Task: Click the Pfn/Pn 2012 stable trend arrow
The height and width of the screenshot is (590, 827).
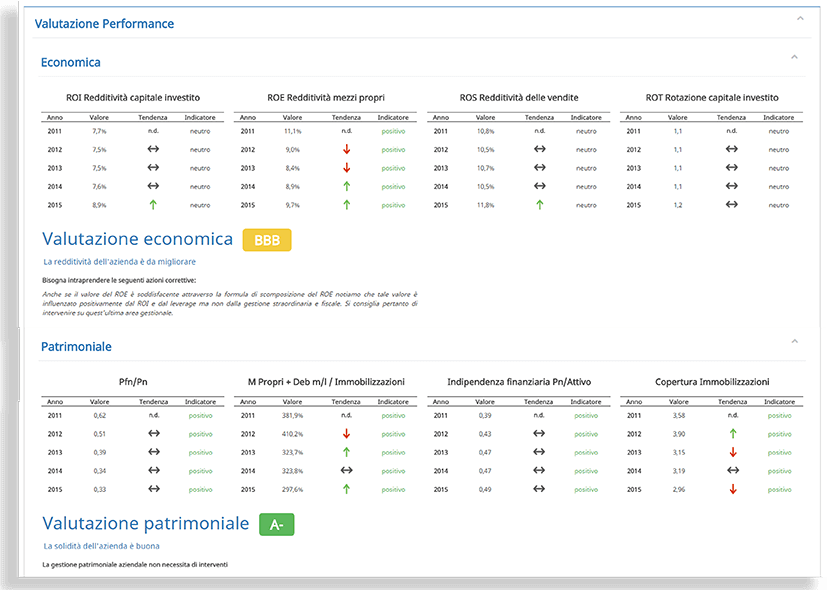Action: pyautogui.click(x=154, y=433)
